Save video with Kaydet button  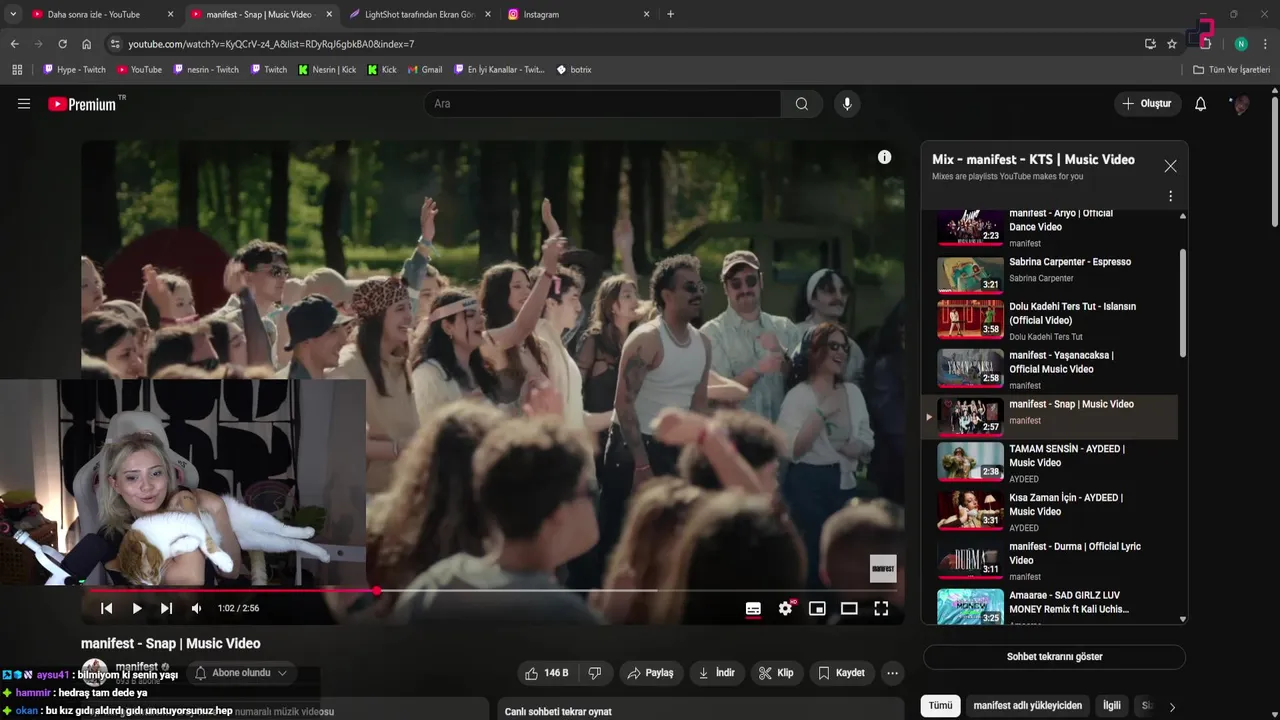(x=841, y=673)
